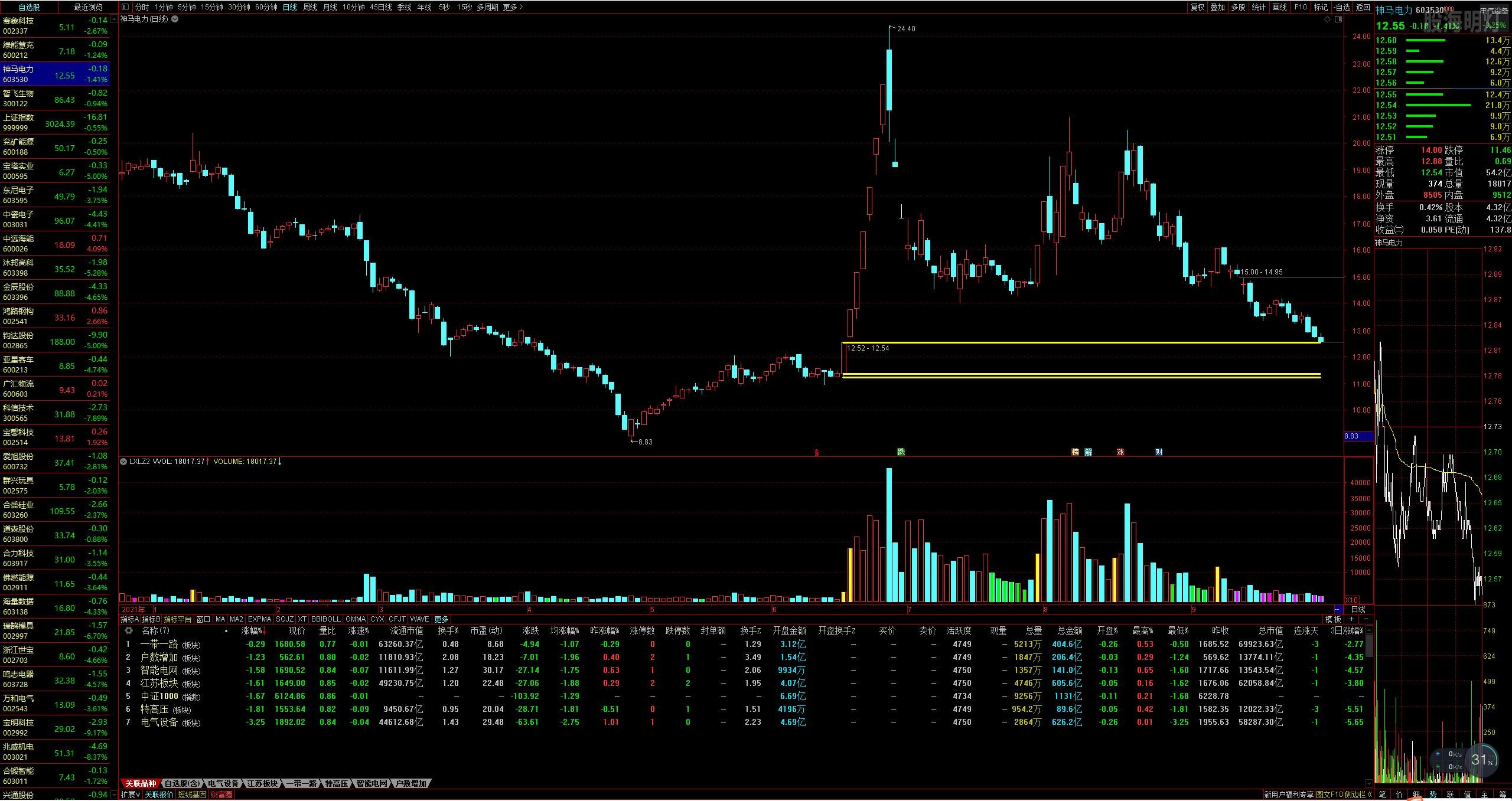This screenshot has height=801, width=1512.
Task: Click the red $ marker below the chart
Action: pos(817,453)
